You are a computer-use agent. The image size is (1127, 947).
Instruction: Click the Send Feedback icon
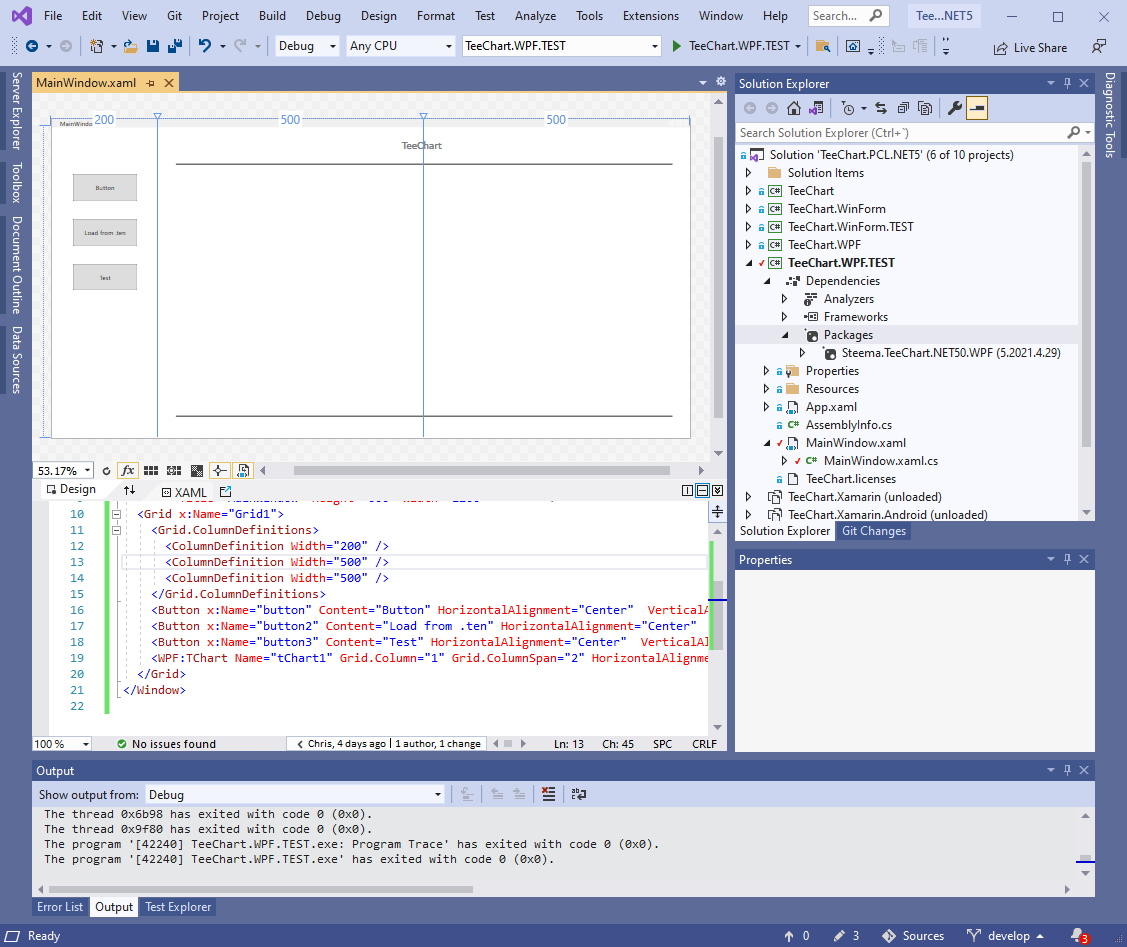[x=1098, y=47]
